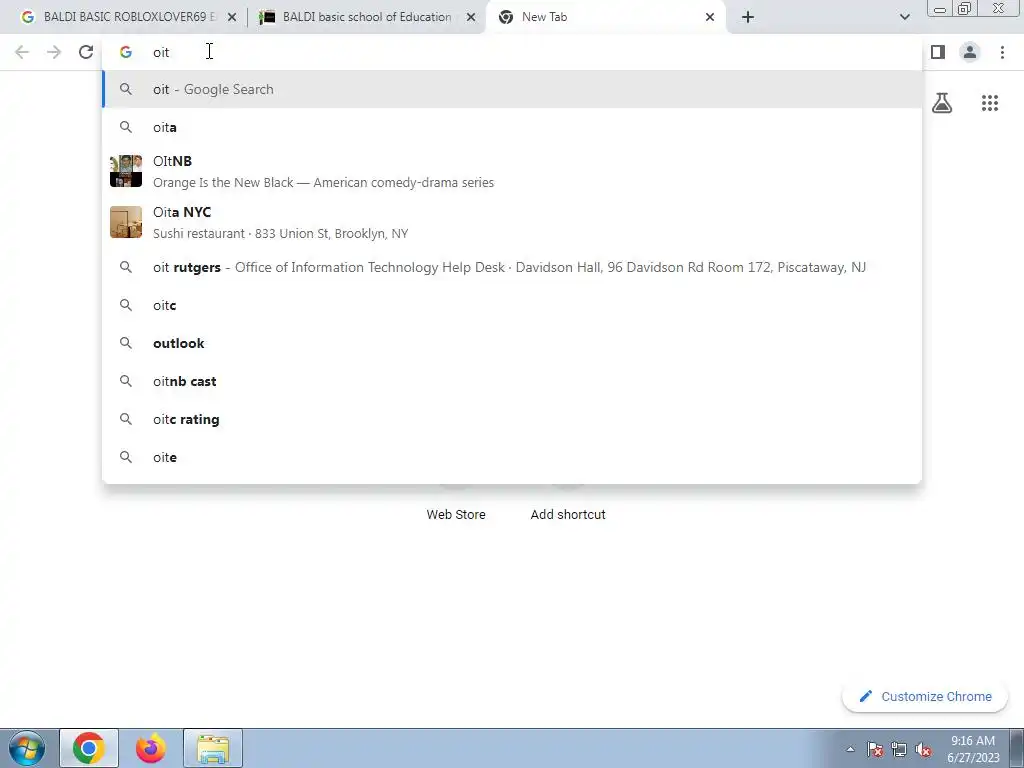This screenshot has height=768, width=1024.
Task: Open a new tab with plus button
Action: 748,17
